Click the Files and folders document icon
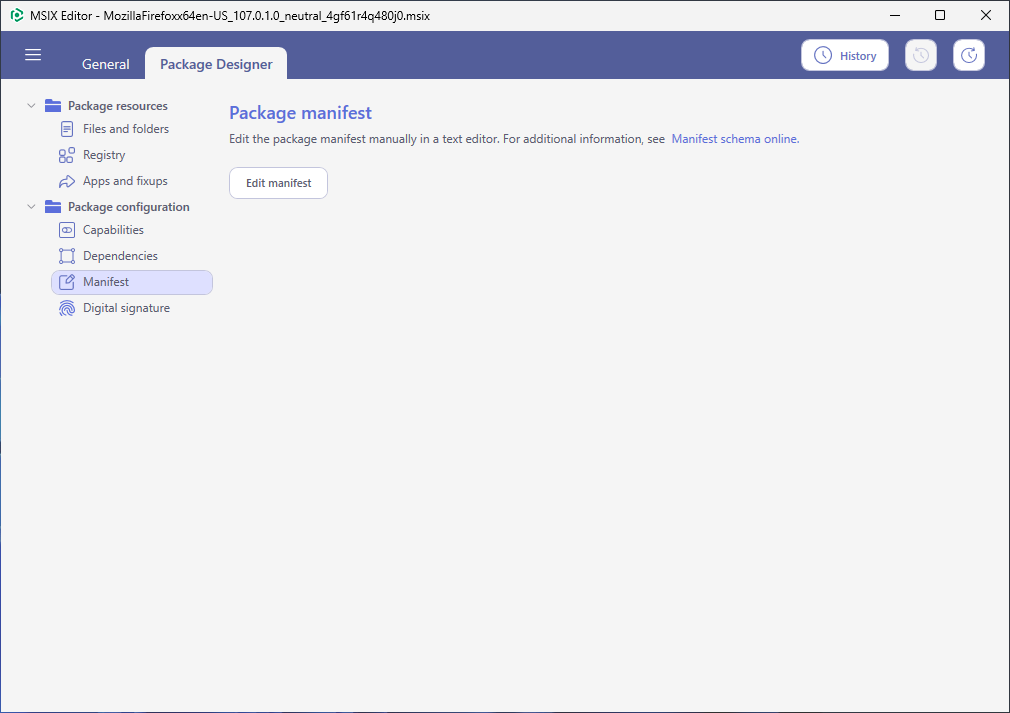1010x713 pixels. point(66,129)
